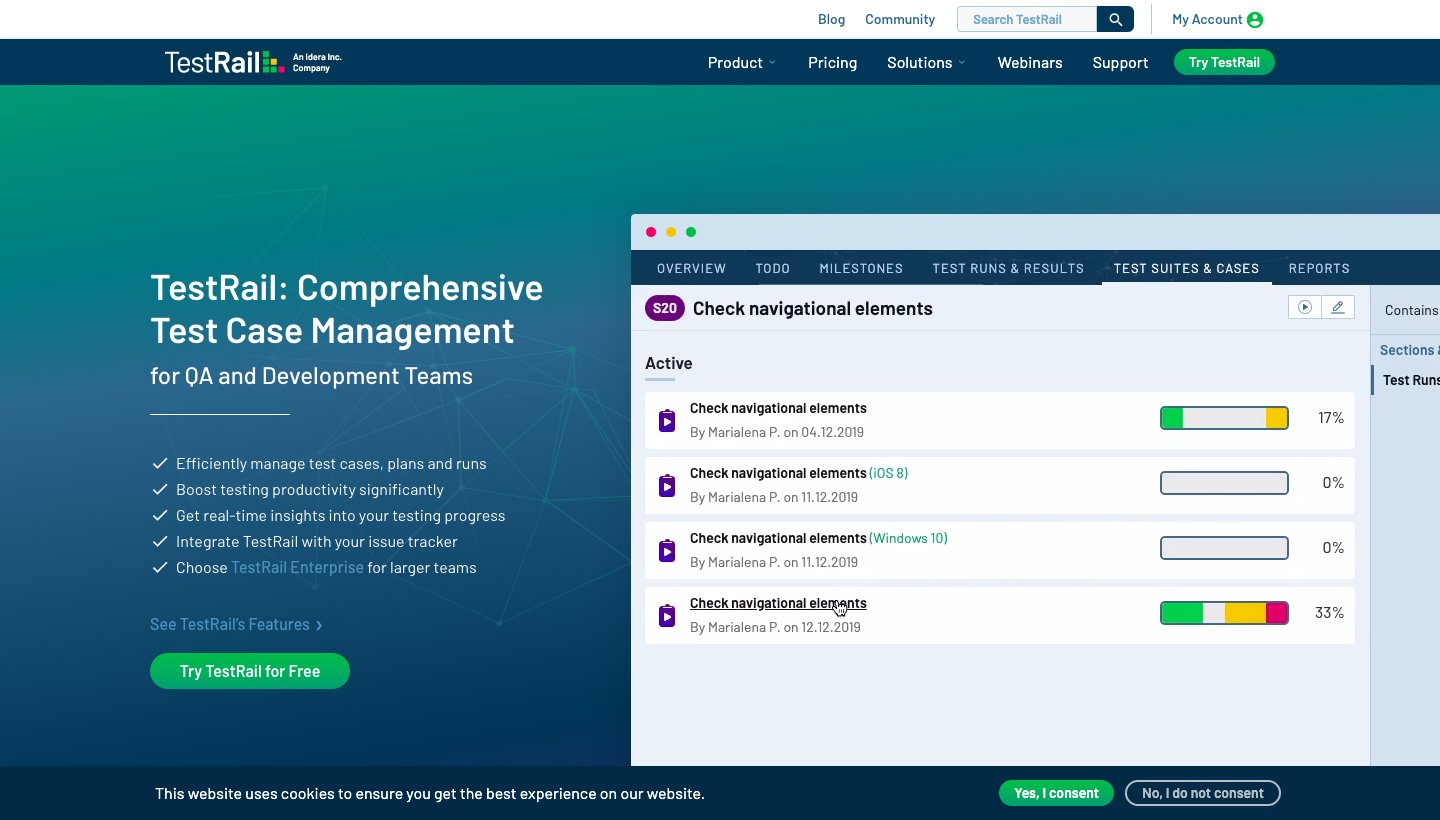Click No, I do not consent button

coord(1203,793)
